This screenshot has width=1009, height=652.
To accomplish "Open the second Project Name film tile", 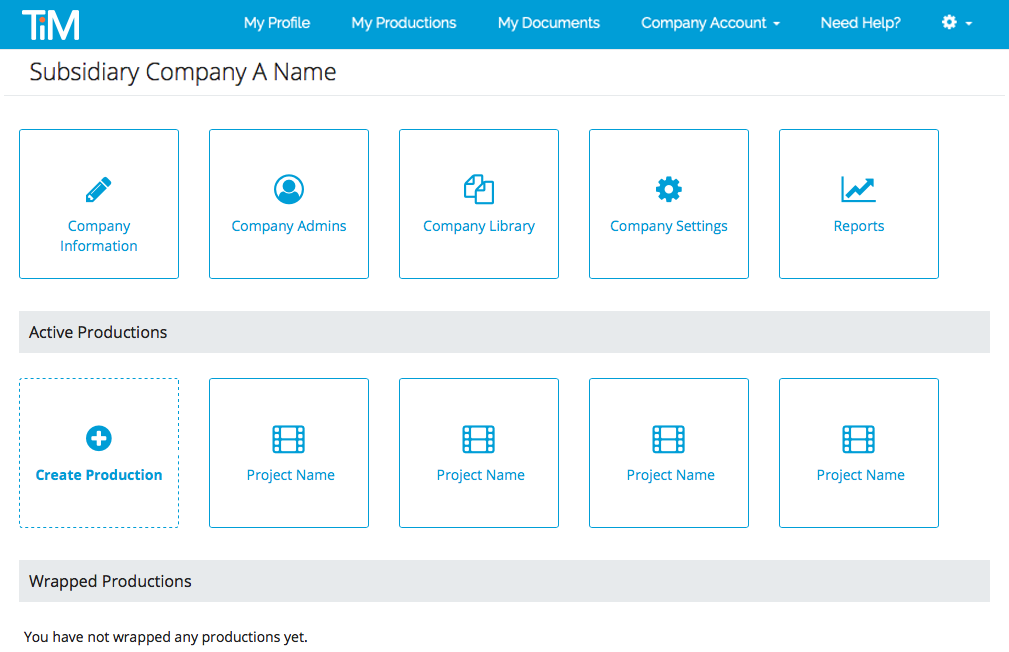I will 479,453.
